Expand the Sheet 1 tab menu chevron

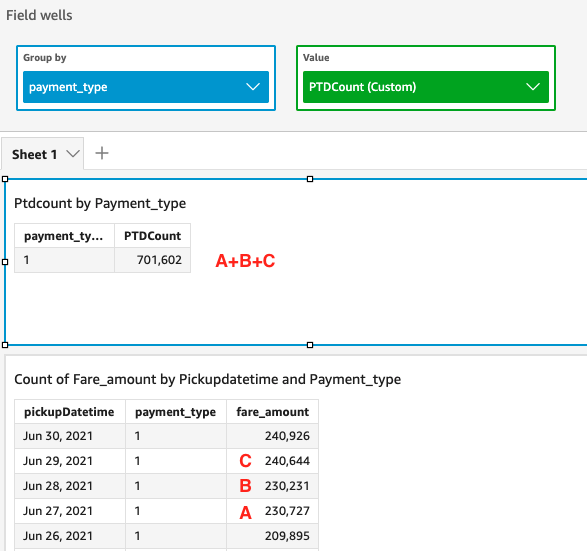pos(73,154)
